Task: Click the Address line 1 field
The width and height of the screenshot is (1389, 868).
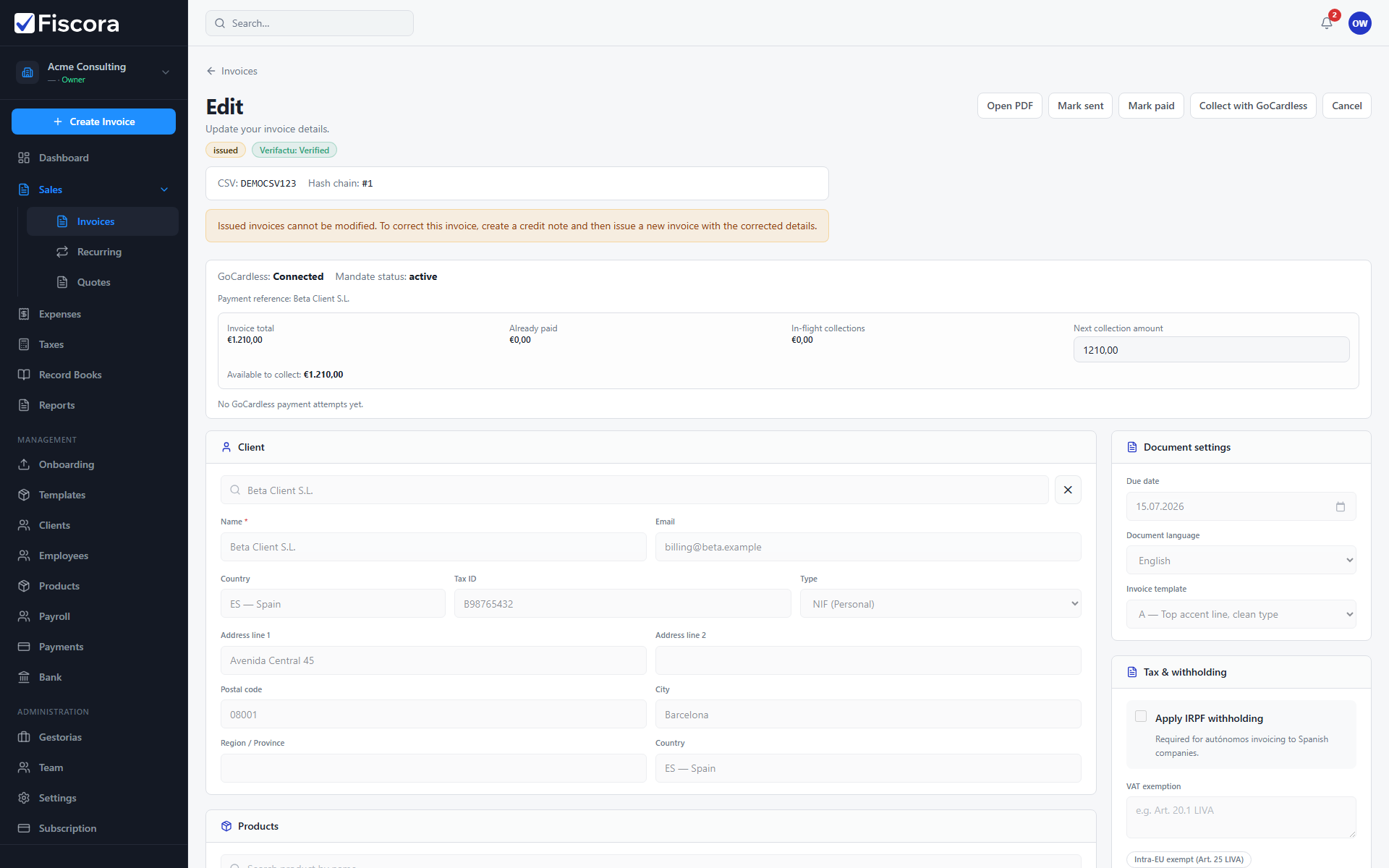Action: coord(433,660)
